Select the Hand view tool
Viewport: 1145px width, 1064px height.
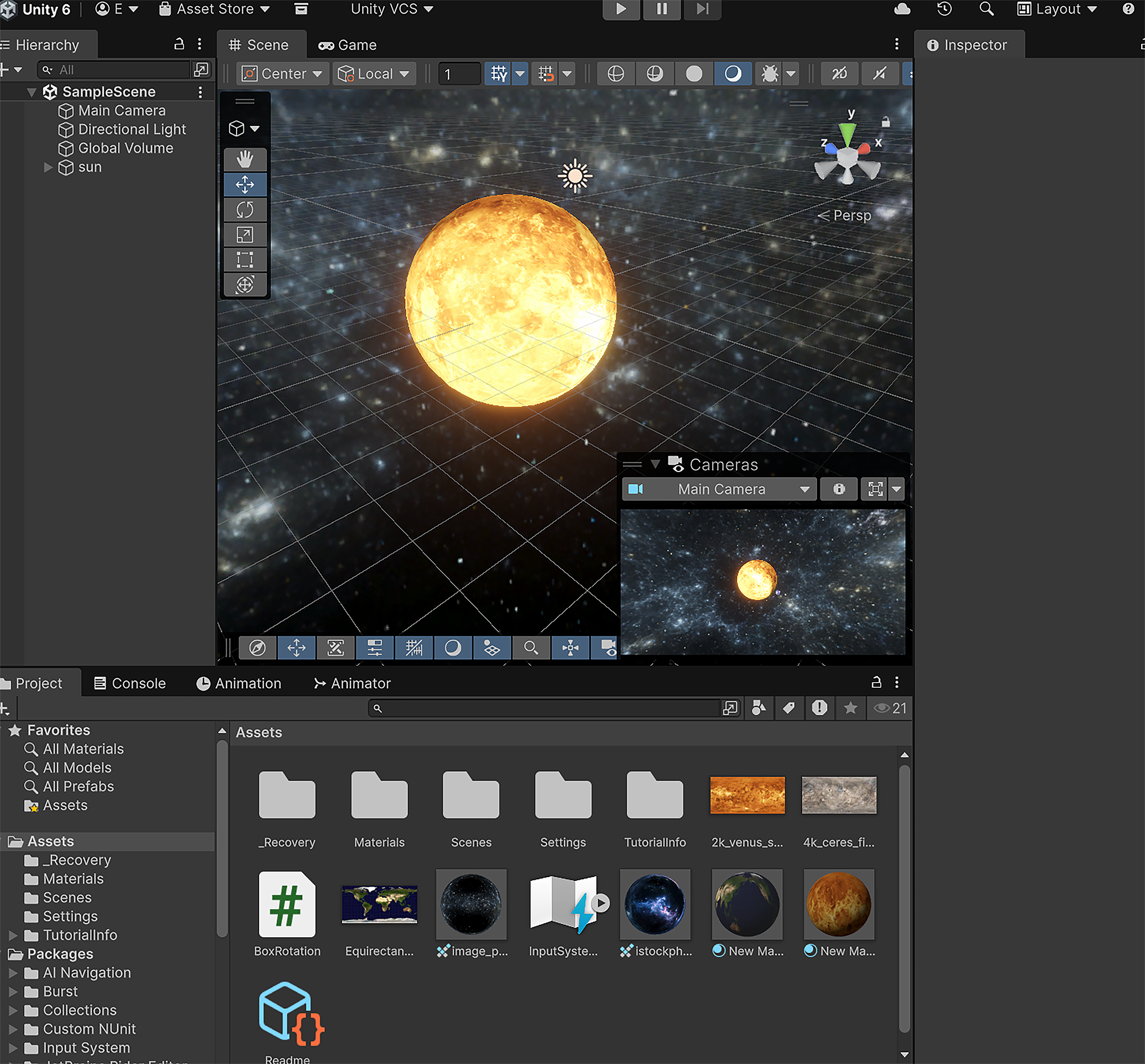click(245, 159)
